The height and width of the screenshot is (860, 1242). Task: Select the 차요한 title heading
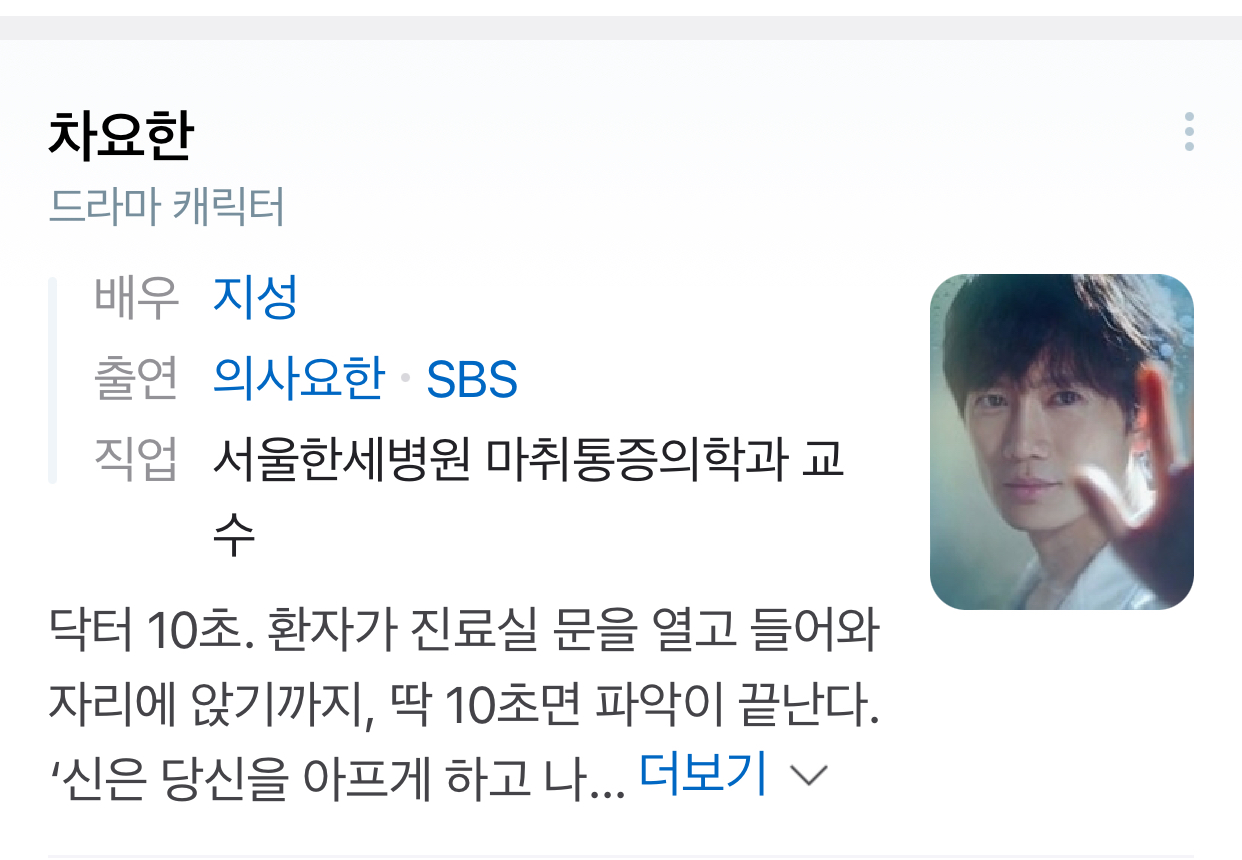coord(120,137)
